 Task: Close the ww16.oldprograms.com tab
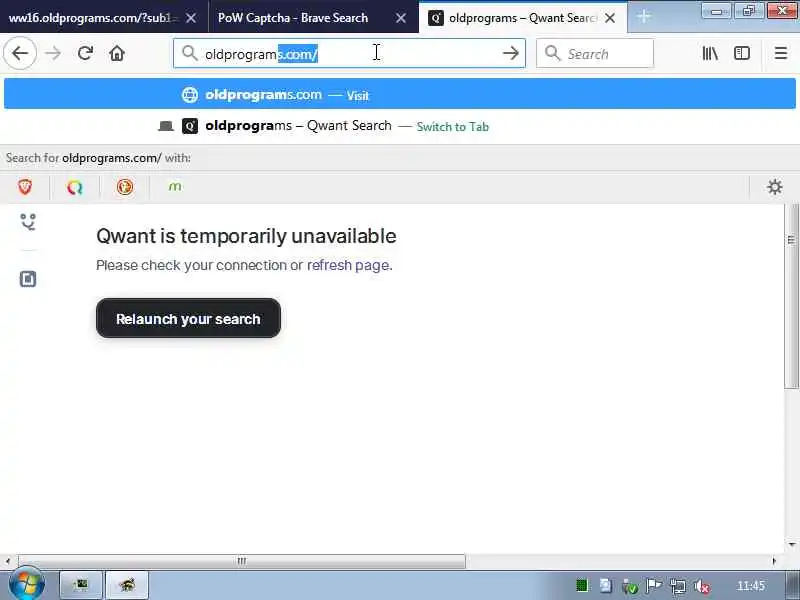[x=191, y=18]
